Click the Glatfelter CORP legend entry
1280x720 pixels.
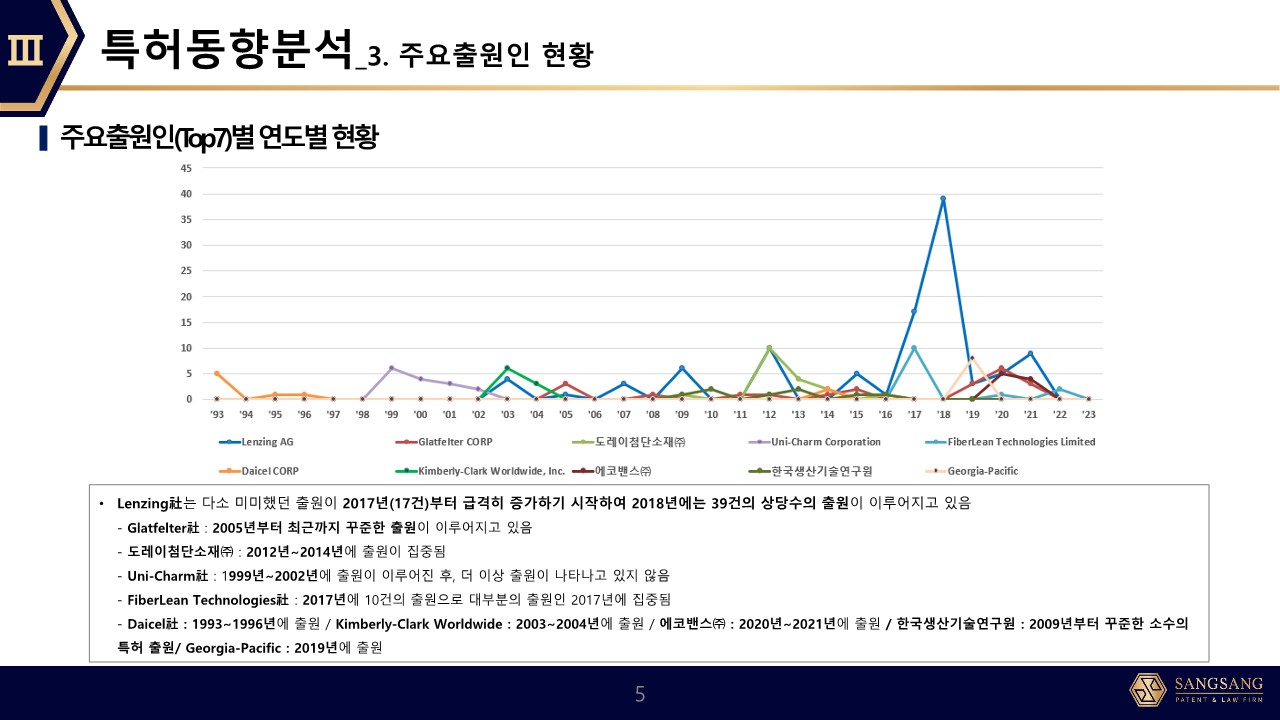pos(444,442)
